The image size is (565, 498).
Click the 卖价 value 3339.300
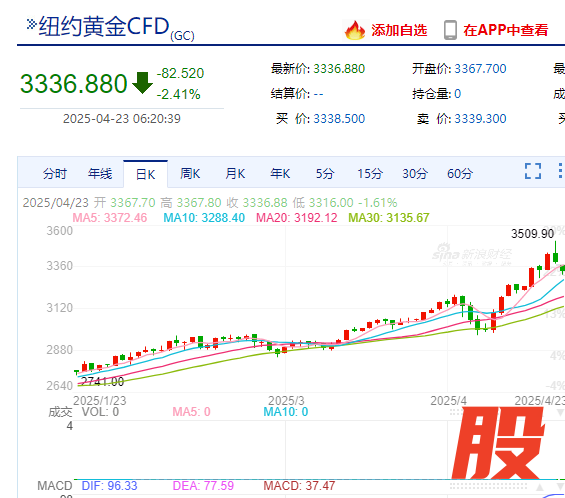tap(480, 119)
